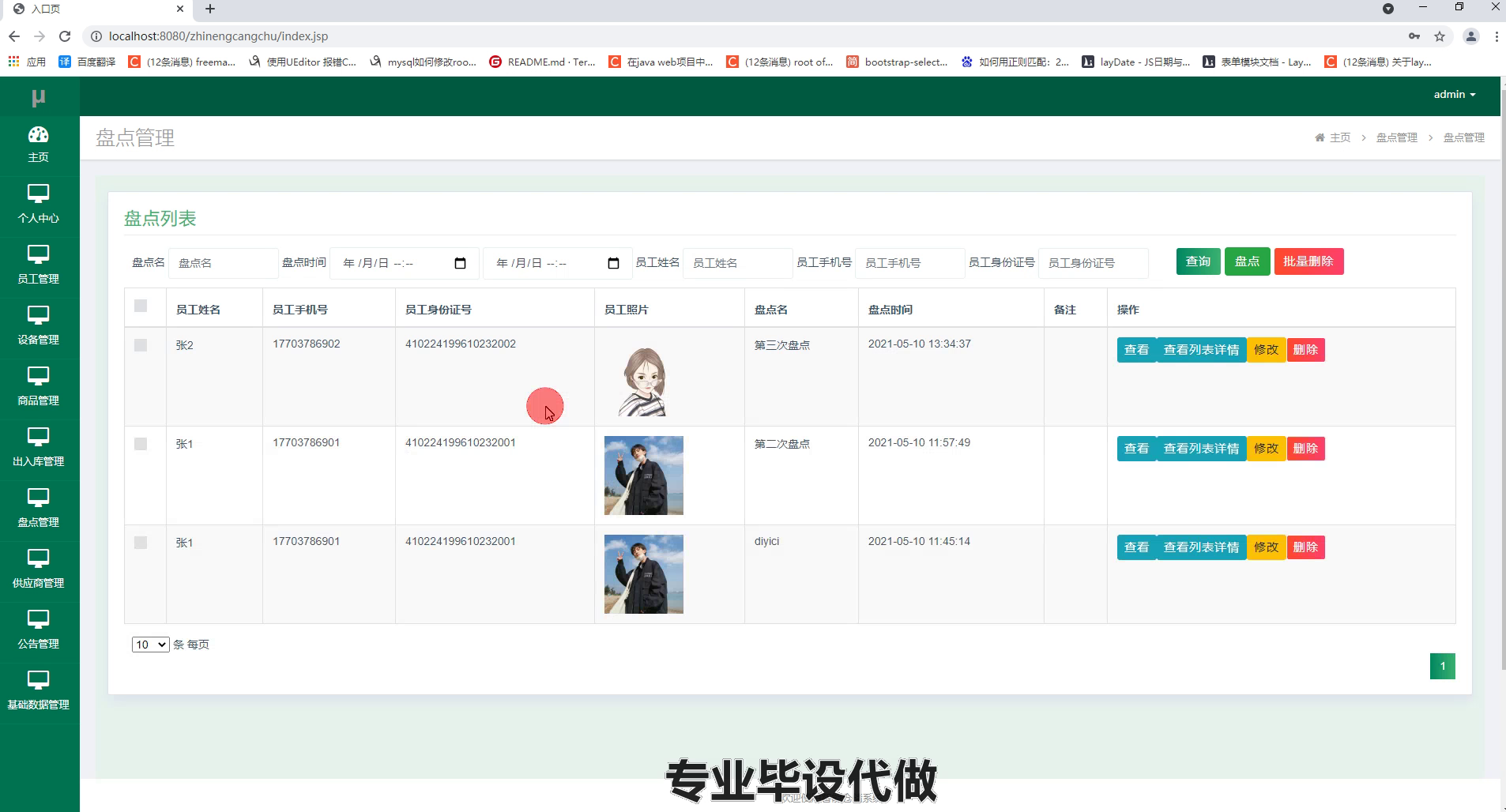The width and height of the screenshot is (1506, 812).
Task: Open calendar picker of second 盘点时间 field
Action: 614,263
